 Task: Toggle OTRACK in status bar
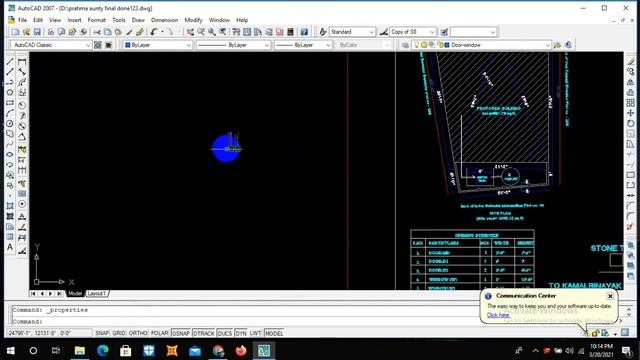click(204, 333)
